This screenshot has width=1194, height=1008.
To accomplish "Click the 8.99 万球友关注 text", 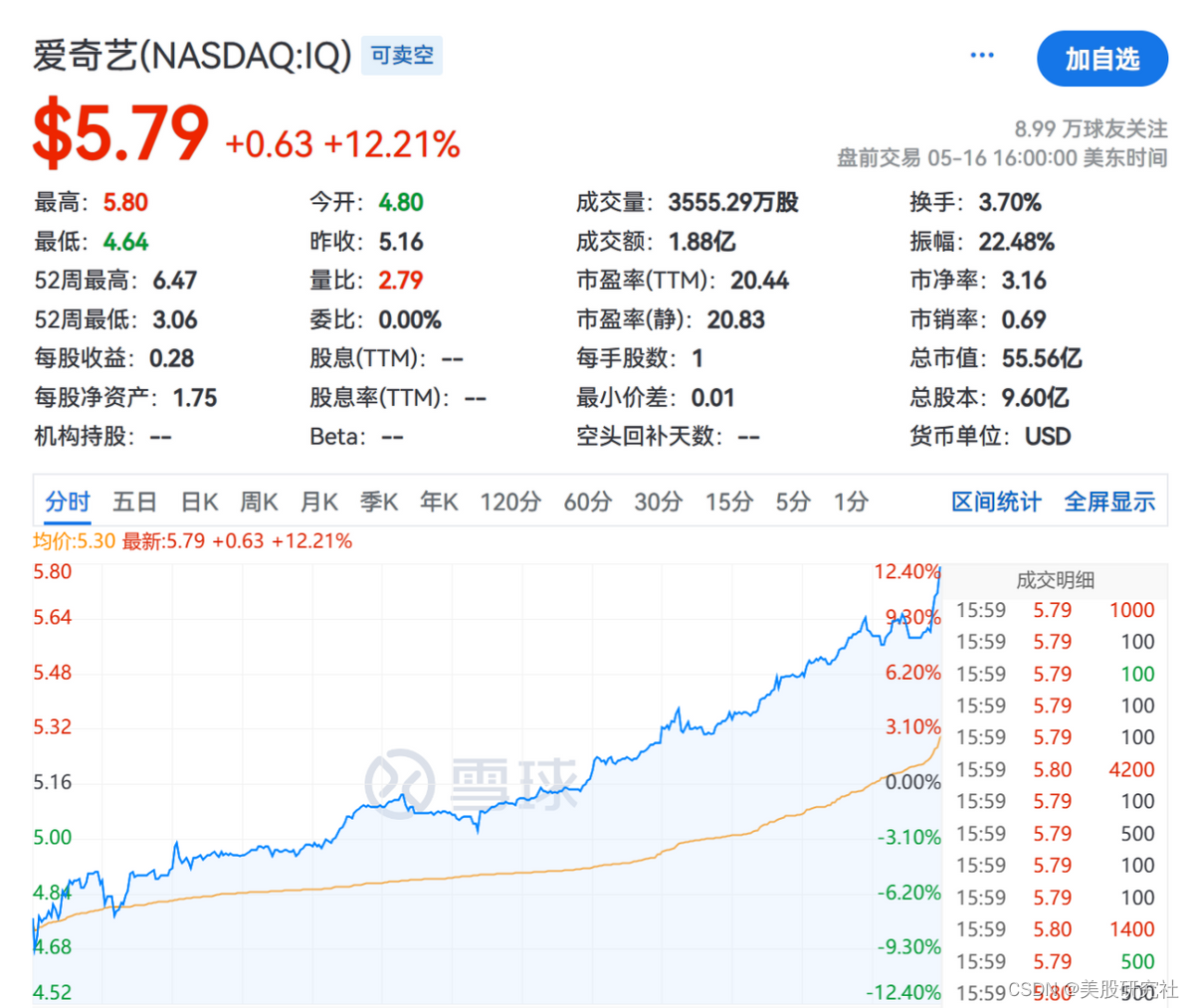I will (1091, 128).
